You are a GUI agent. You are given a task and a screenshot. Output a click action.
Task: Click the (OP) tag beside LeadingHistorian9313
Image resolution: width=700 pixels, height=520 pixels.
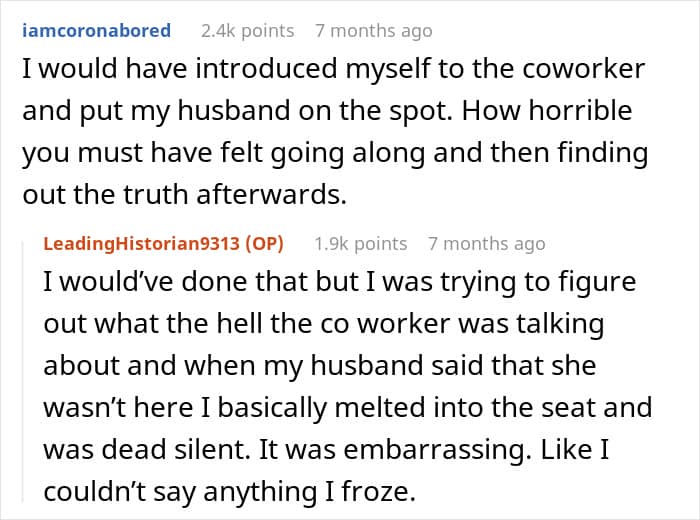click(266, 244)
